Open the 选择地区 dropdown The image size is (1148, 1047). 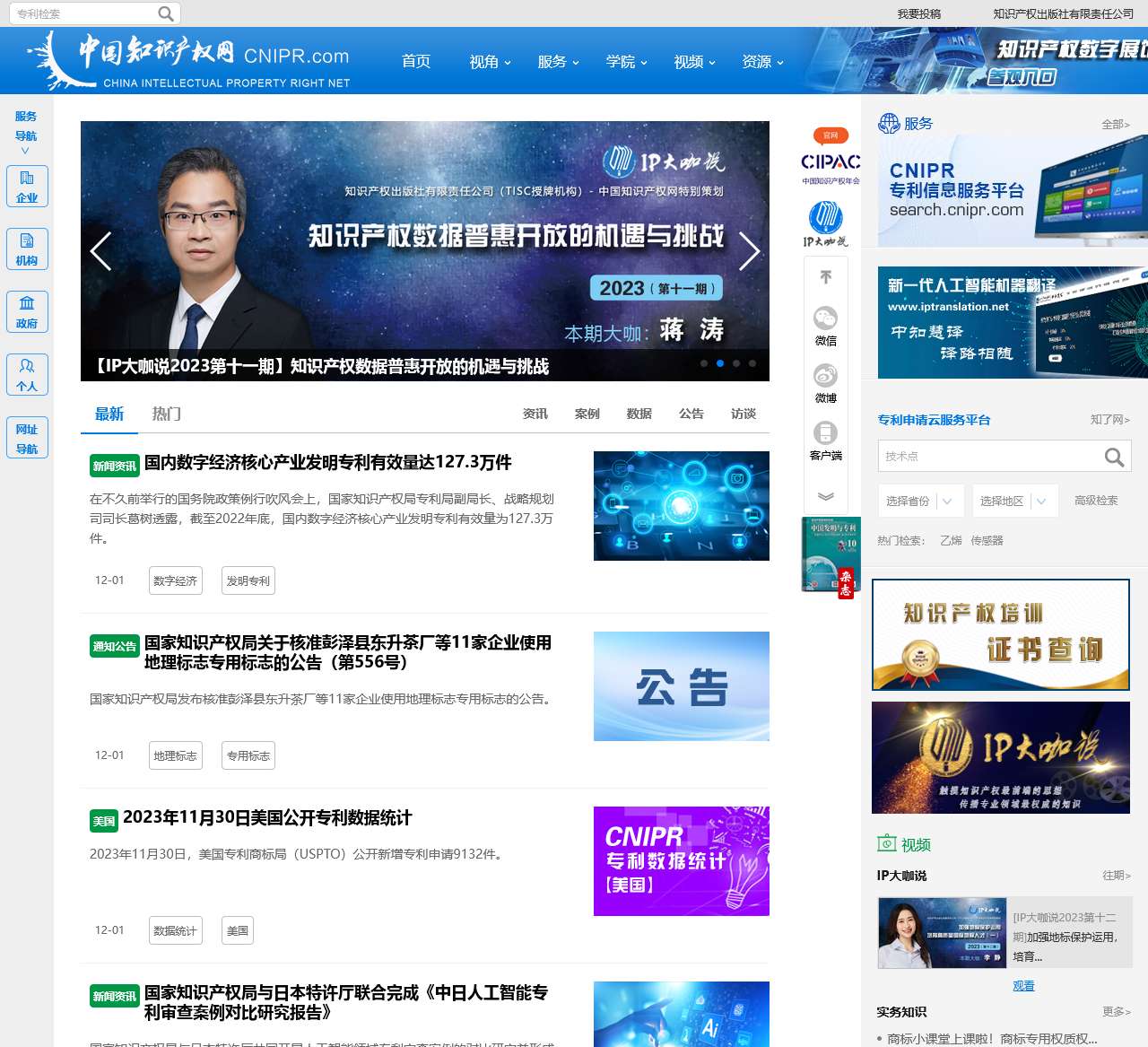[x=1015, y=501]
